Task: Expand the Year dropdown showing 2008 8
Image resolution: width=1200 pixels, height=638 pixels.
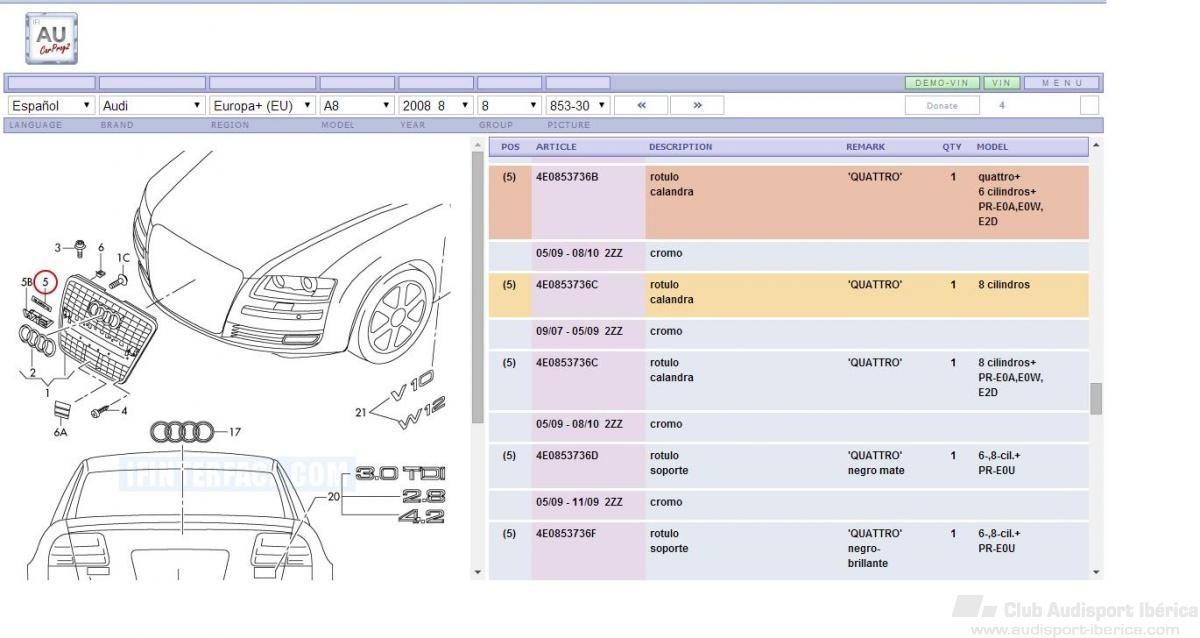Action: [x=436, y=105]
